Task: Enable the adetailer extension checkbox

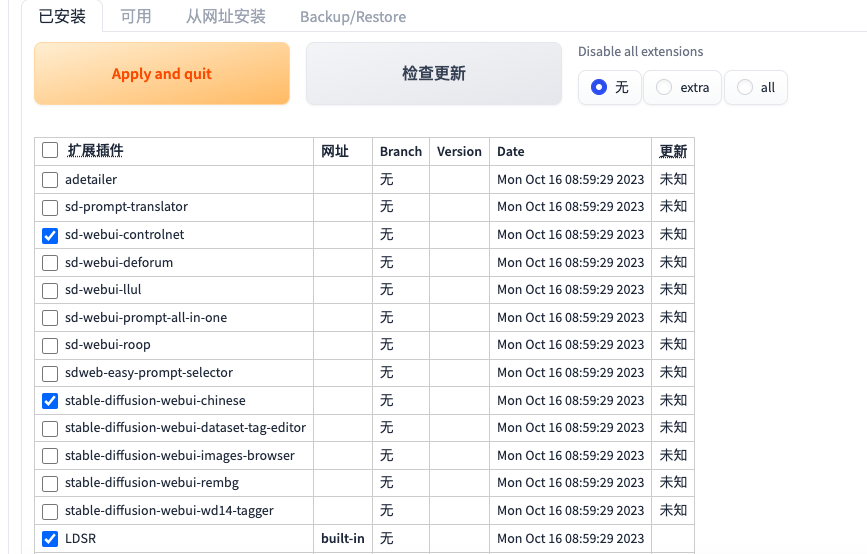Action: [x=50, y=180]
